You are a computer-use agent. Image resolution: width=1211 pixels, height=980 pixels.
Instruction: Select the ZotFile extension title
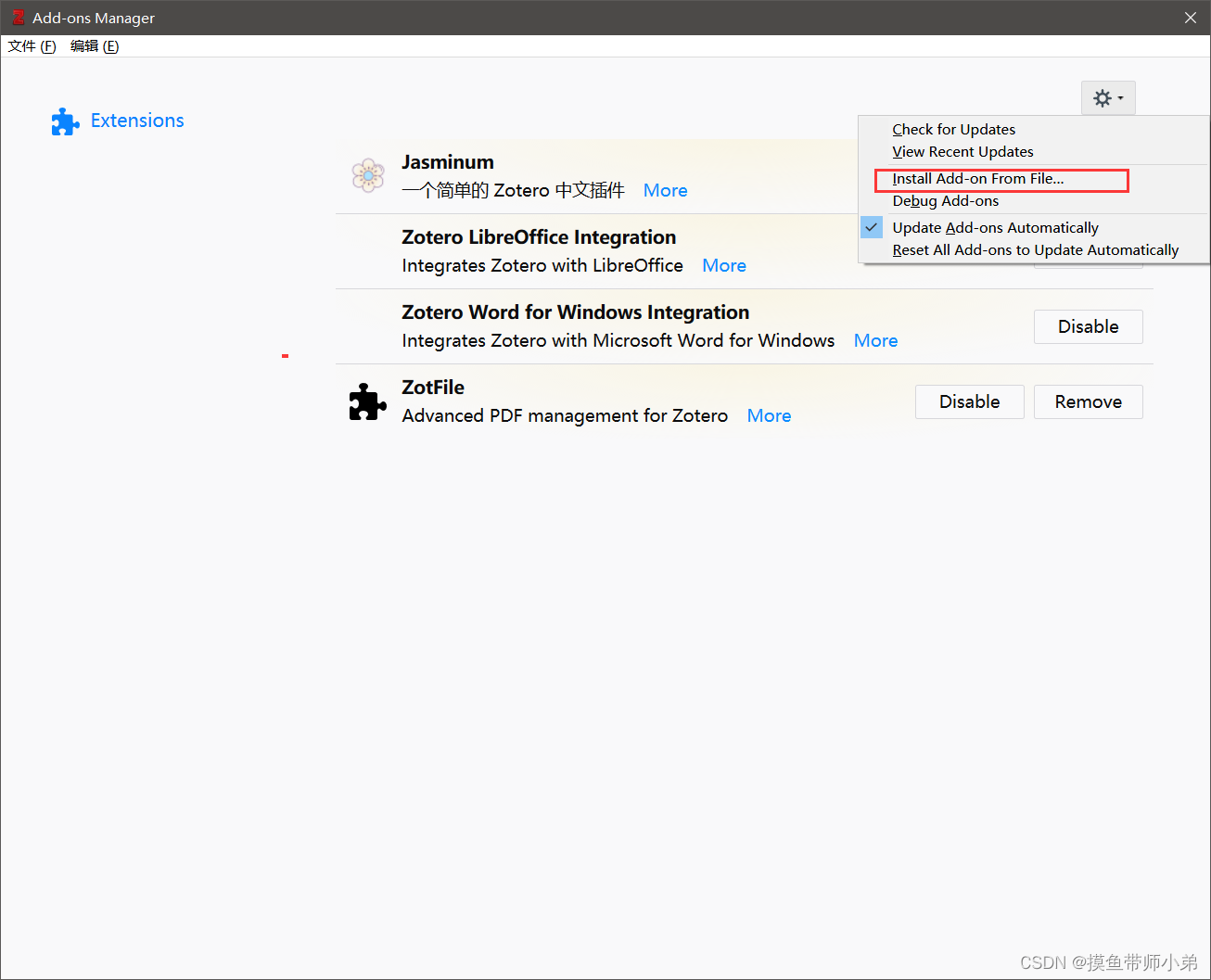coord(433,388)
